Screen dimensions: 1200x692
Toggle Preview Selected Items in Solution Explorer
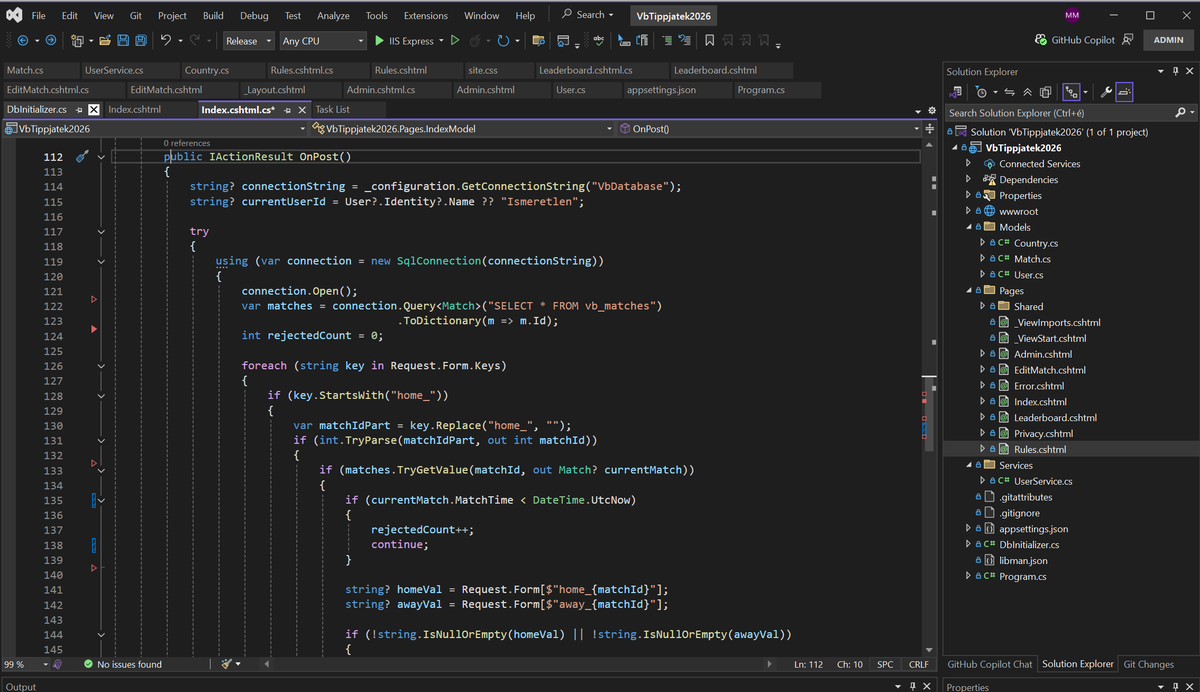pyautogui.click(x=1124, y=91)
